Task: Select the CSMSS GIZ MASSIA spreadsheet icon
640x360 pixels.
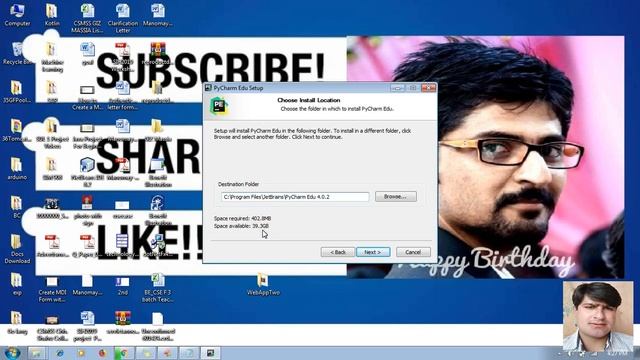Action: [87, 18]
